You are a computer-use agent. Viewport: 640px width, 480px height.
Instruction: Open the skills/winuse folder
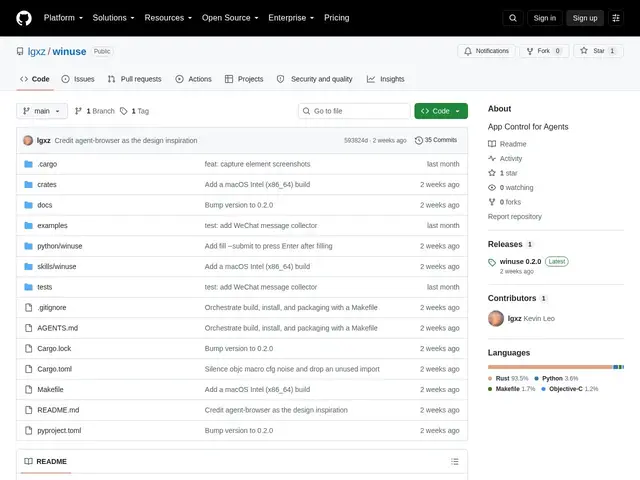[x=57, y=267]
